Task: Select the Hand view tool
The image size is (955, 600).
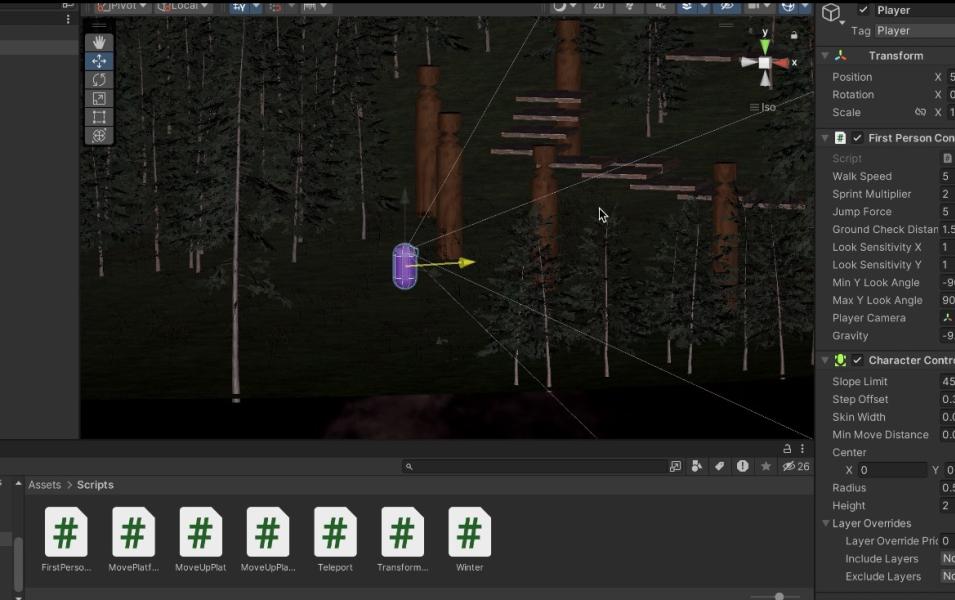Action: 99,42
